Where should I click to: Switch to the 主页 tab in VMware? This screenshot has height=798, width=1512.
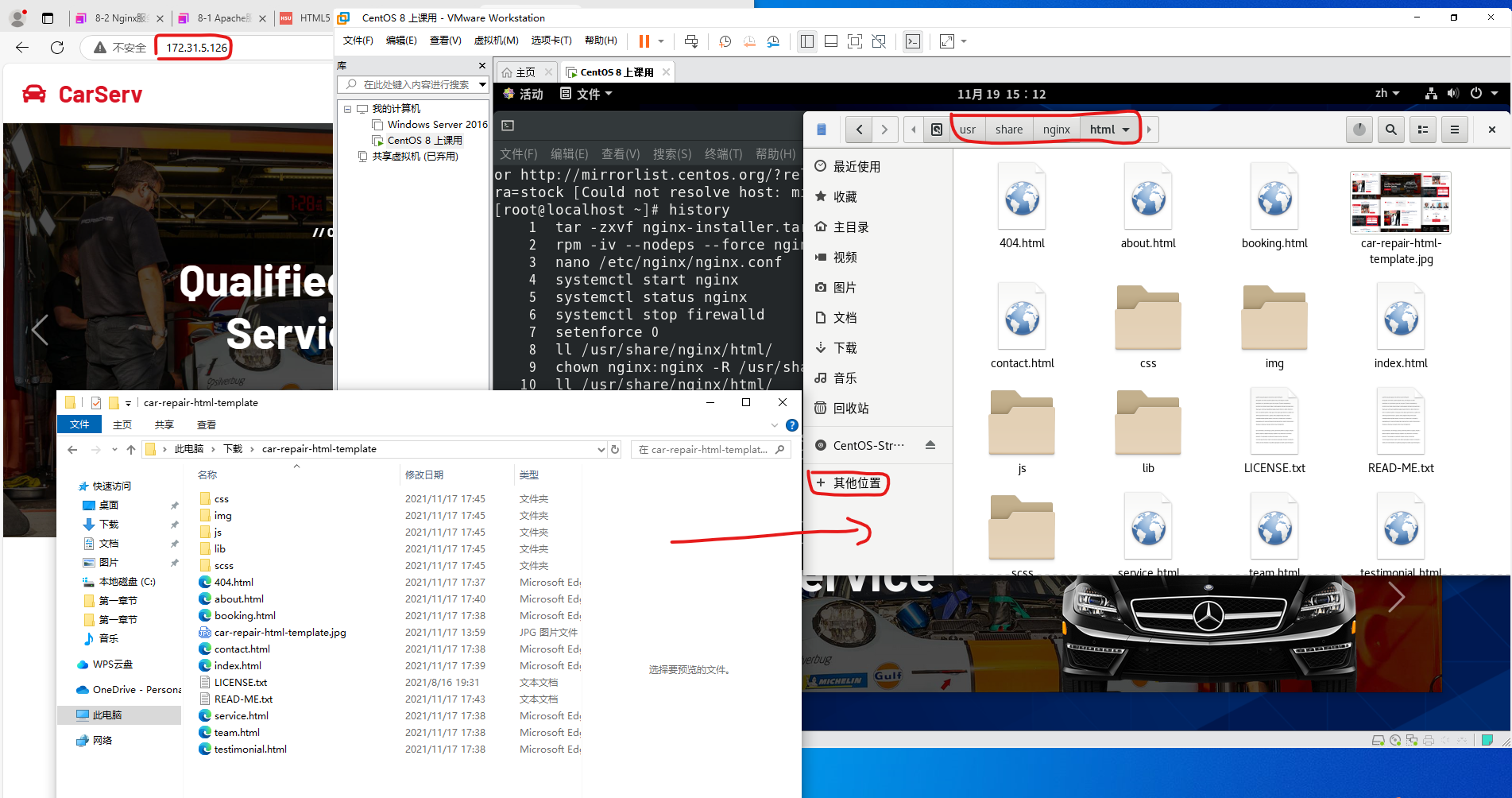pyautogui.click(x=520, y=72)
